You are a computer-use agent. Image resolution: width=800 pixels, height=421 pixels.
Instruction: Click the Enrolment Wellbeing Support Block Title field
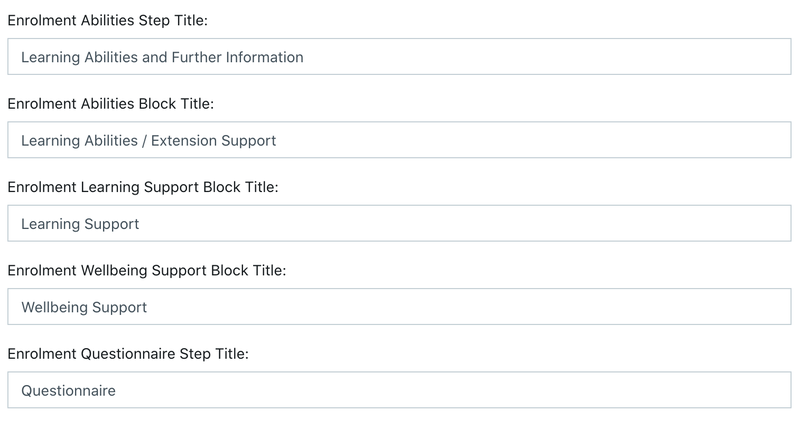point(400,307)
